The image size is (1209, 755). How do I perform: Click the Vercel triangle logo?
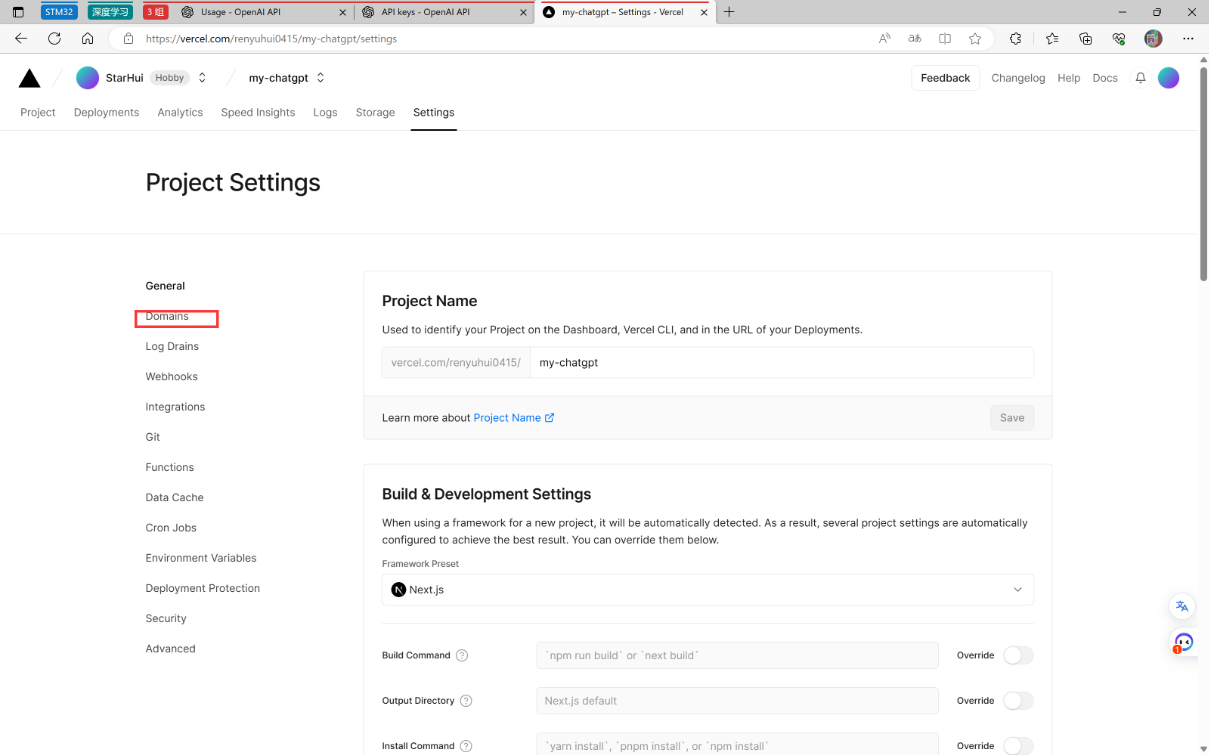tap(30, 78)
